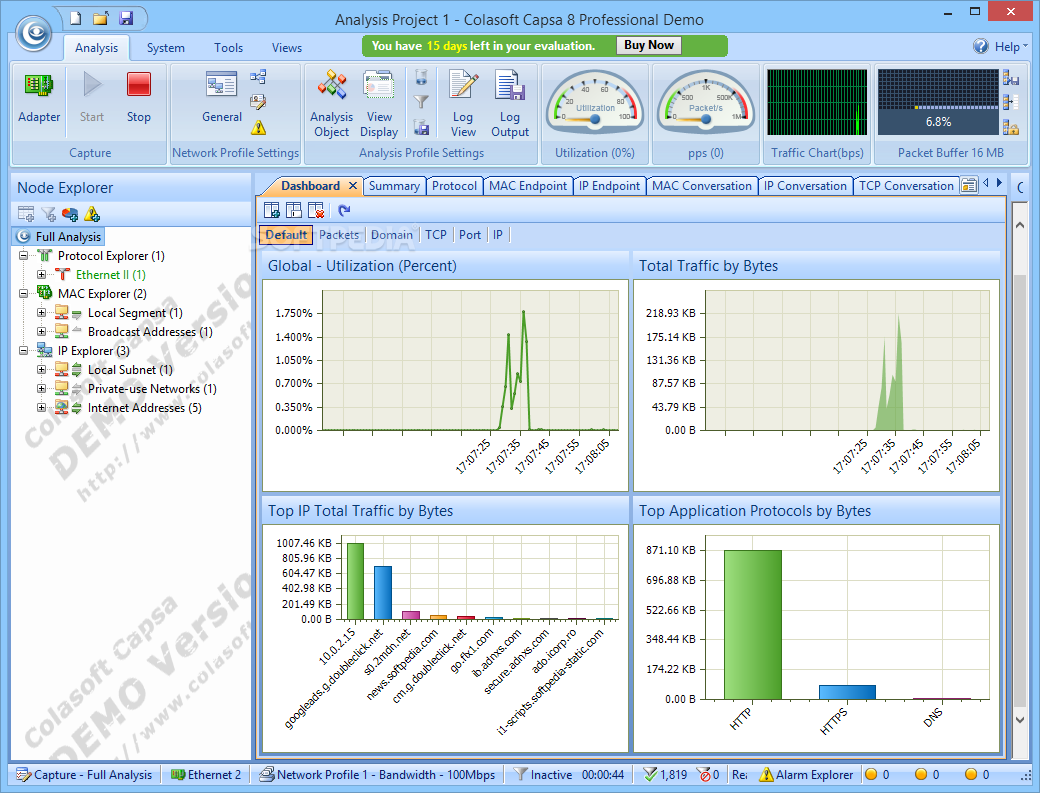Switch to the System ribbon tab
This screenshot has height=793, width=1040.
click(x=166, y=48)
